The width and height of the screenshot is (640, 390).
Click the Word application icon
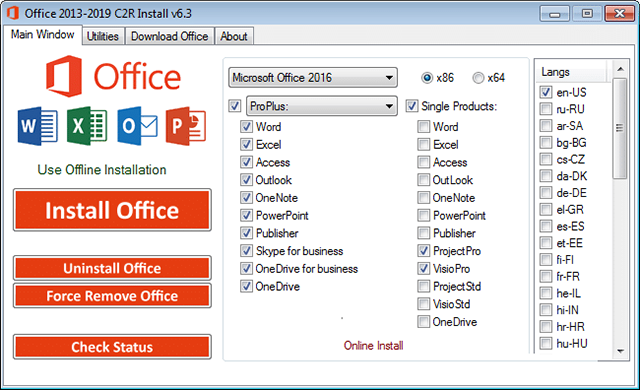point(38,126)
